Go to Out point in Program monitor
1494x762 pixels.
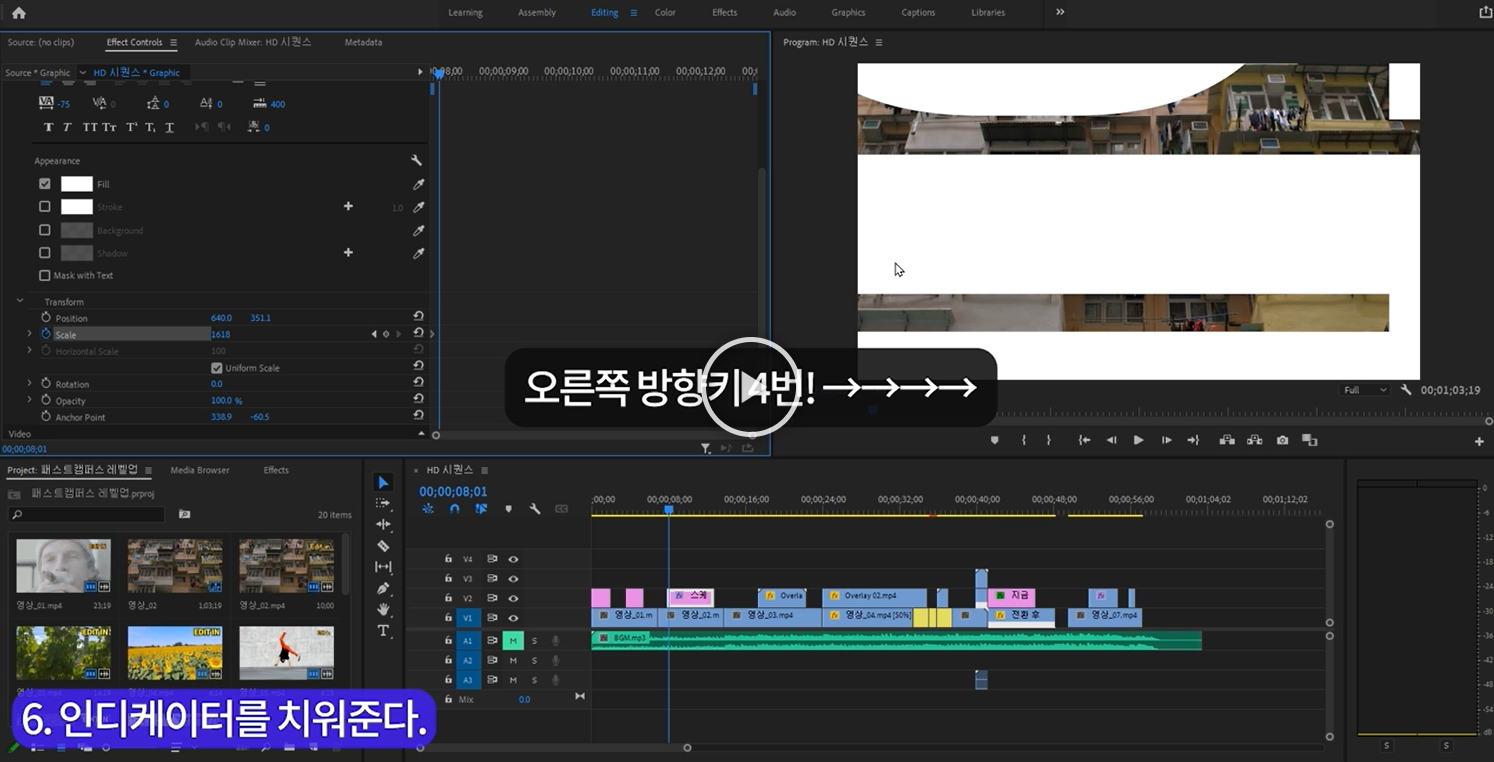click(1193, 440)
